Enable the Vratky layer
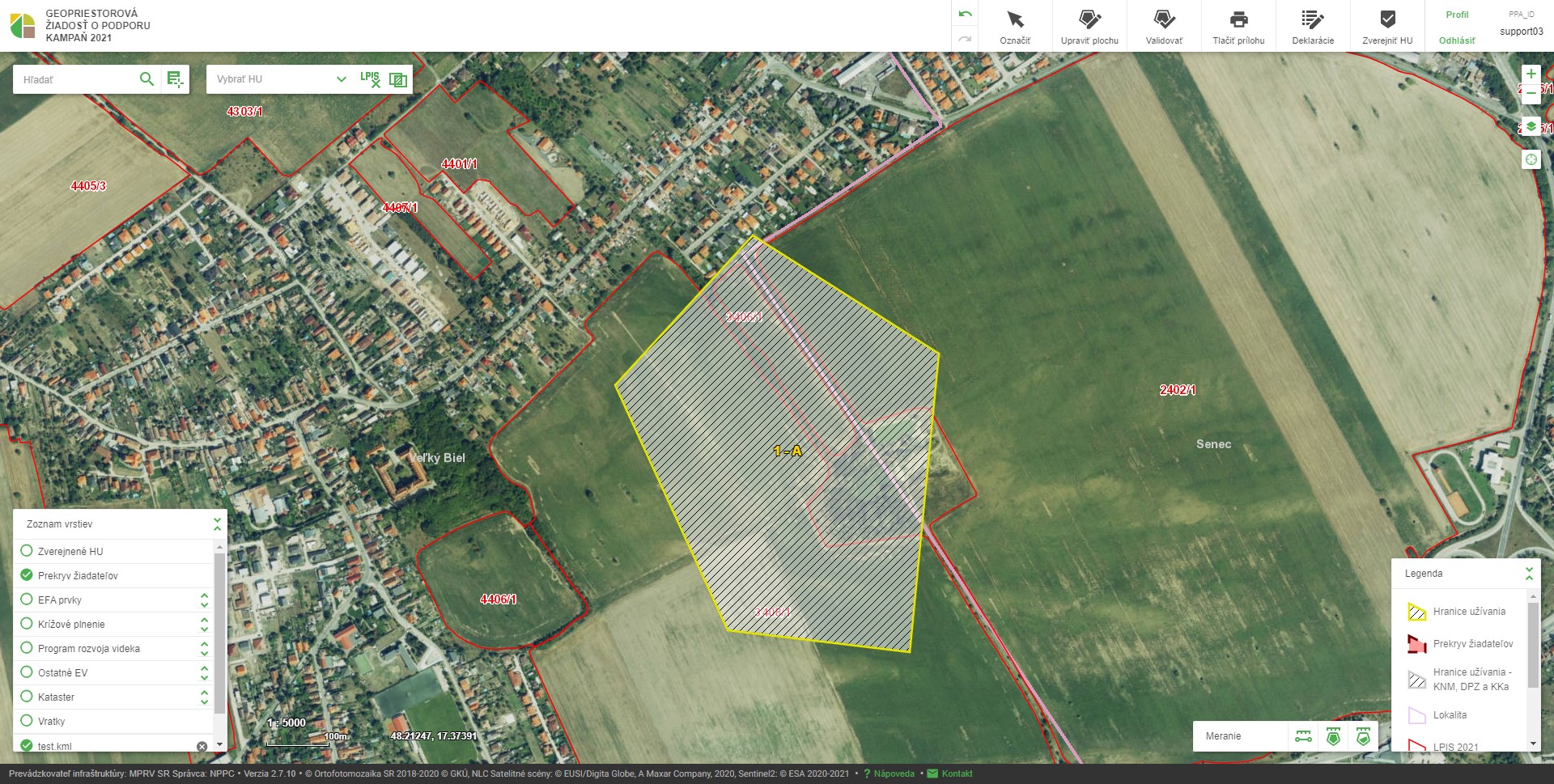The height and width of the screenshot is (784, 1554). coord(27,721)
